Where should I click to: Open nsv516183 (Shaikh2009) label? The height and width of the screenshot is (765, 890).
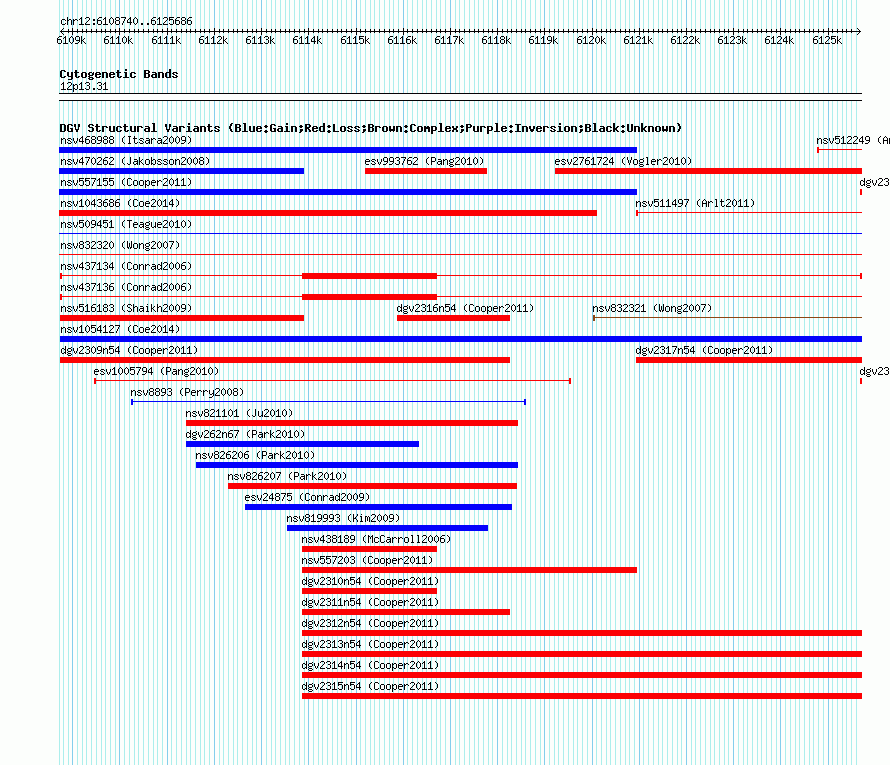tap(126, 308)
